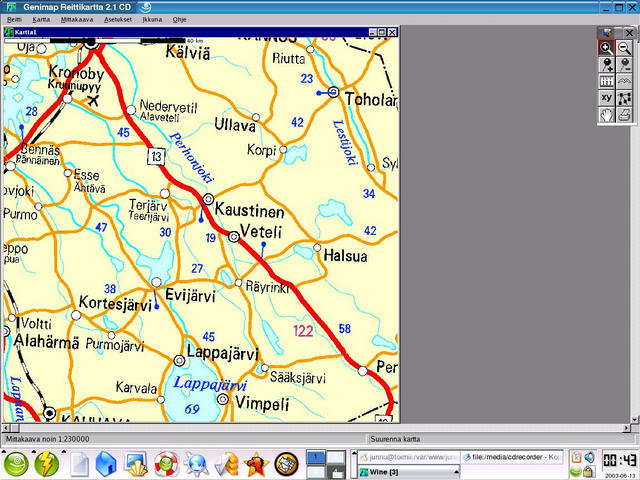
Task: Click the road 13 sign on map
Action: click(156, 156)
